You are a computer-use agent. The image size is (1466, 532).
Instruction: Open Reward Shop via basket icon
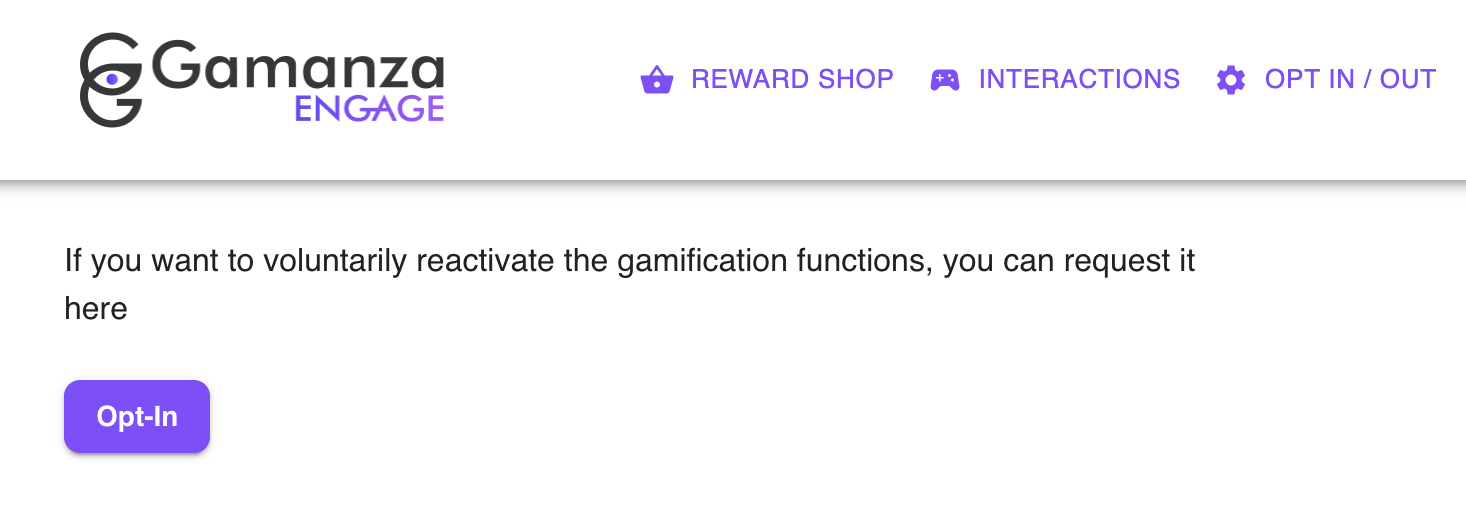coord(656,79)
